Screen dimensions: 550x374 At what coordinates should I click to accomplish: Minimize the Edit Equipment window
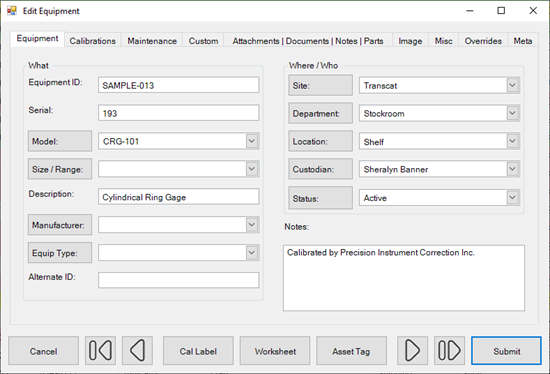(x=470, y=11)
